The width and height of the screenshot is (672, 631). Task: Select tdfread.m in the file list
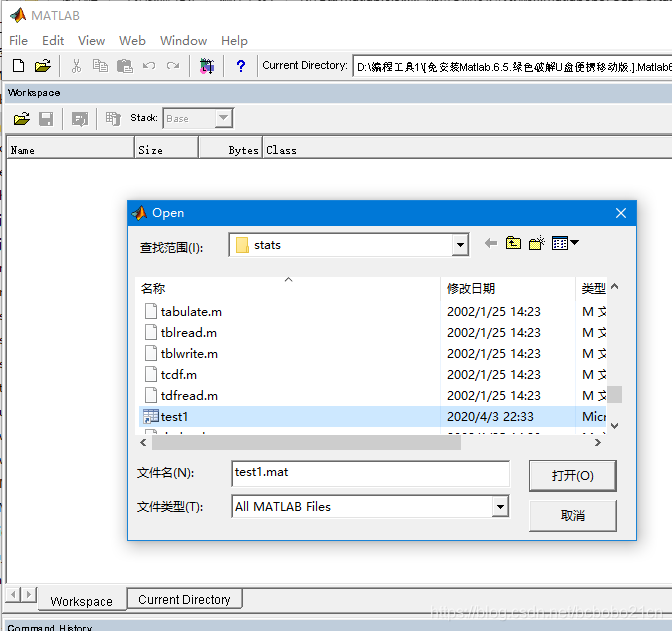[189, 396]
